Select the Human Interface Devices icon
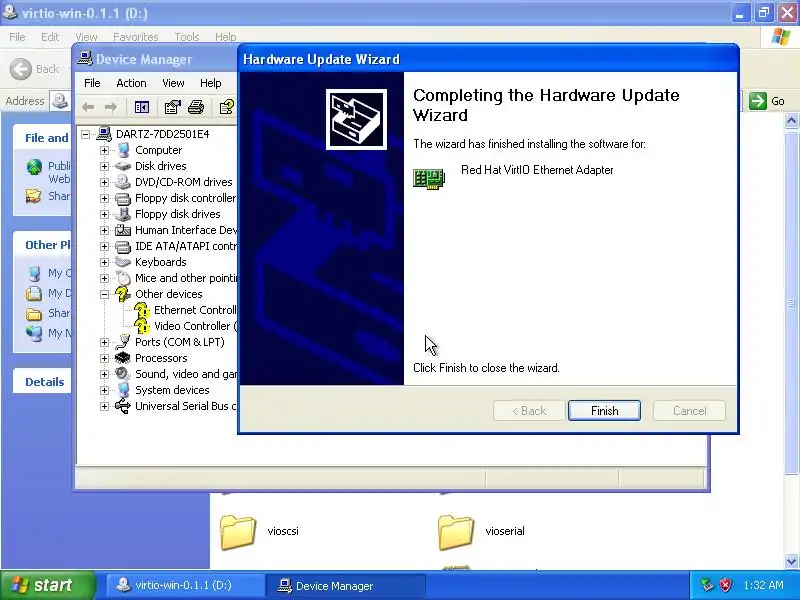The width and height of the screenshot is (800, 600). (123, 230)
